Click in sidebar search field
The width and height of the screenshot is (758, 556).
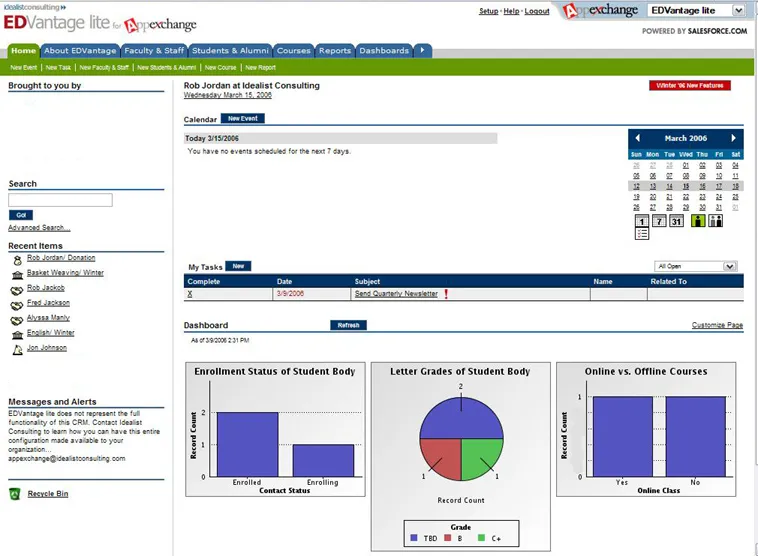click(60, 200)
